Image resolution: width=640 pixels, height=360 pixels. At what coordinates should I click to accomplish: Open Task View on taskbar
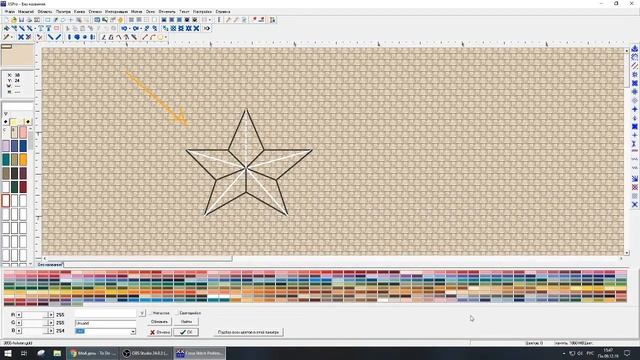[24, 353]
